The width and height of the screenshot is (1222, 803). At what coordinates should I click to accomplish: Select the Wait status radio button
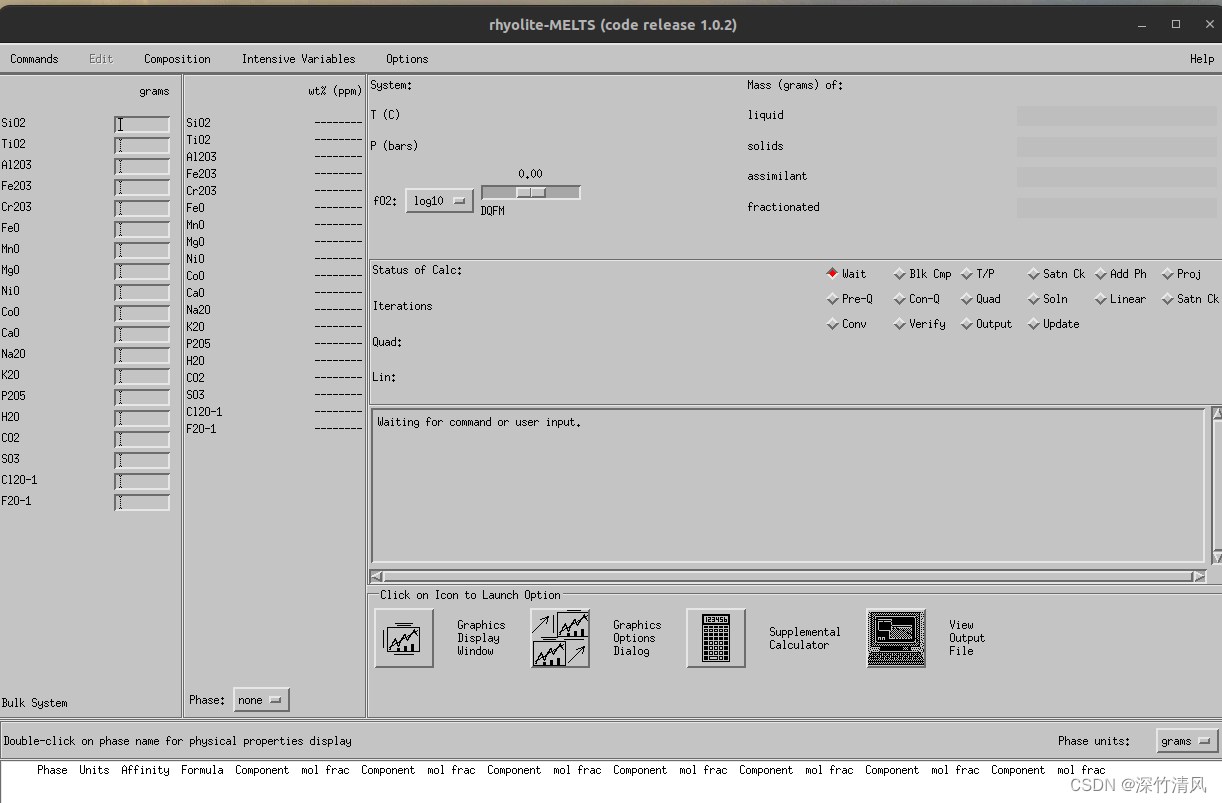click(831, 273)
